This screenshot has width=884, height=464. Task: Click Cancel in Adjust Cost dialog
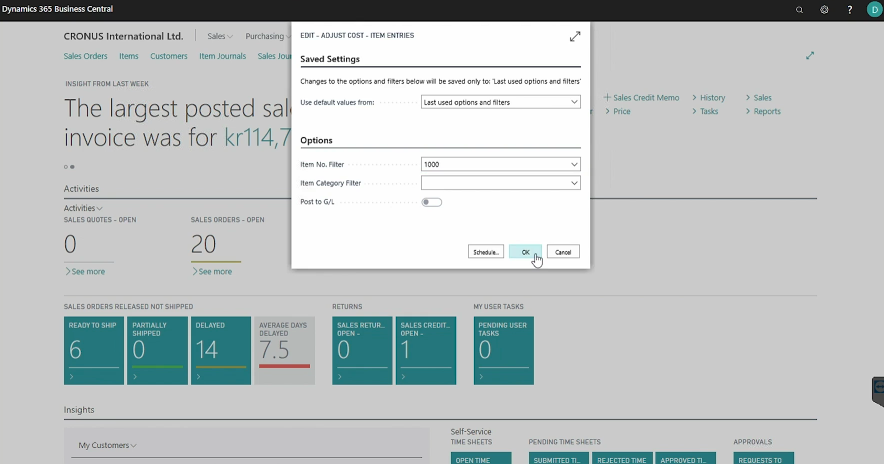click(x=563, y=252)
